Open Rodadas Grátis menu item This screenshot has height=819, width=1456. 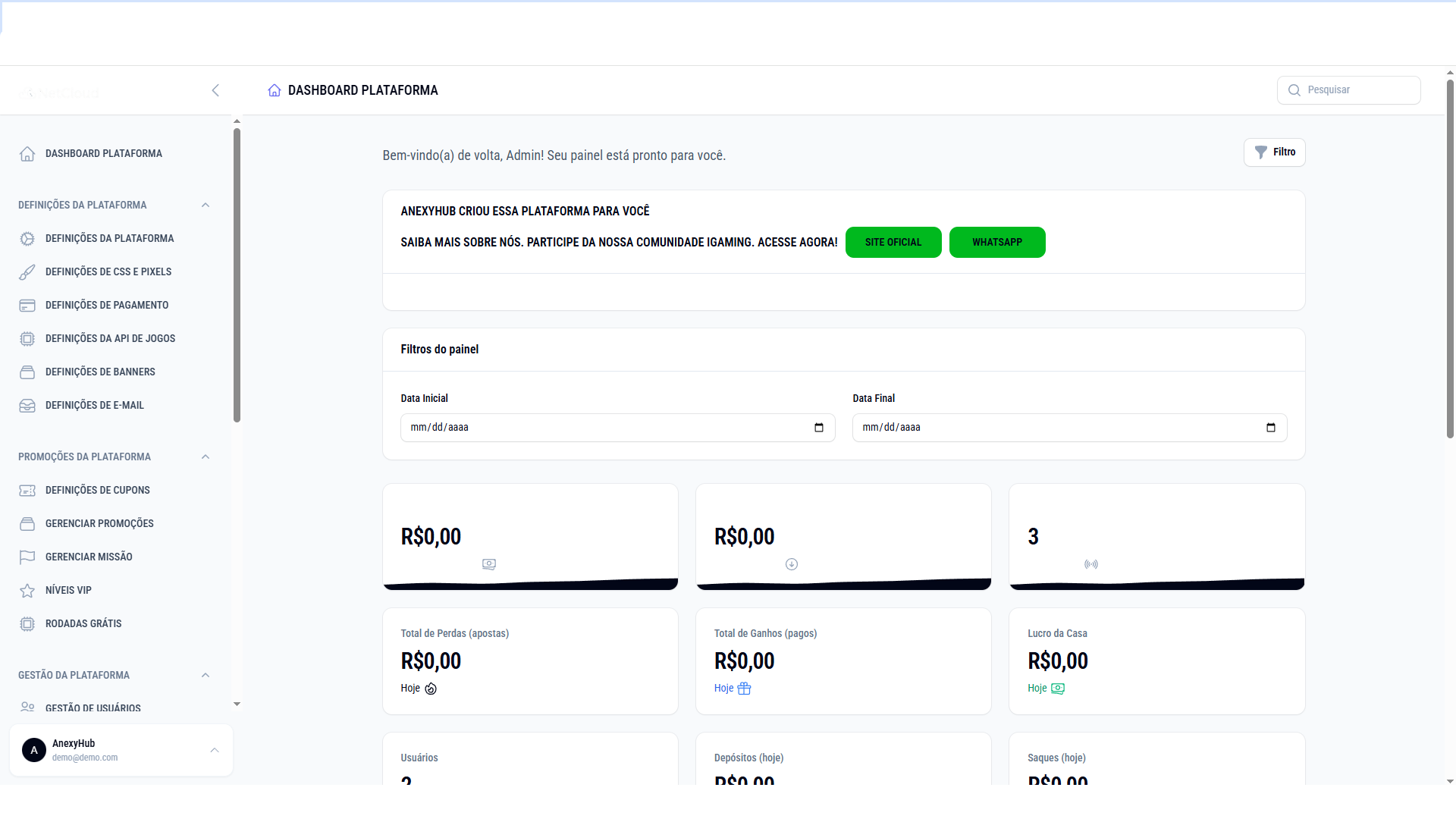tap(83, 624)
